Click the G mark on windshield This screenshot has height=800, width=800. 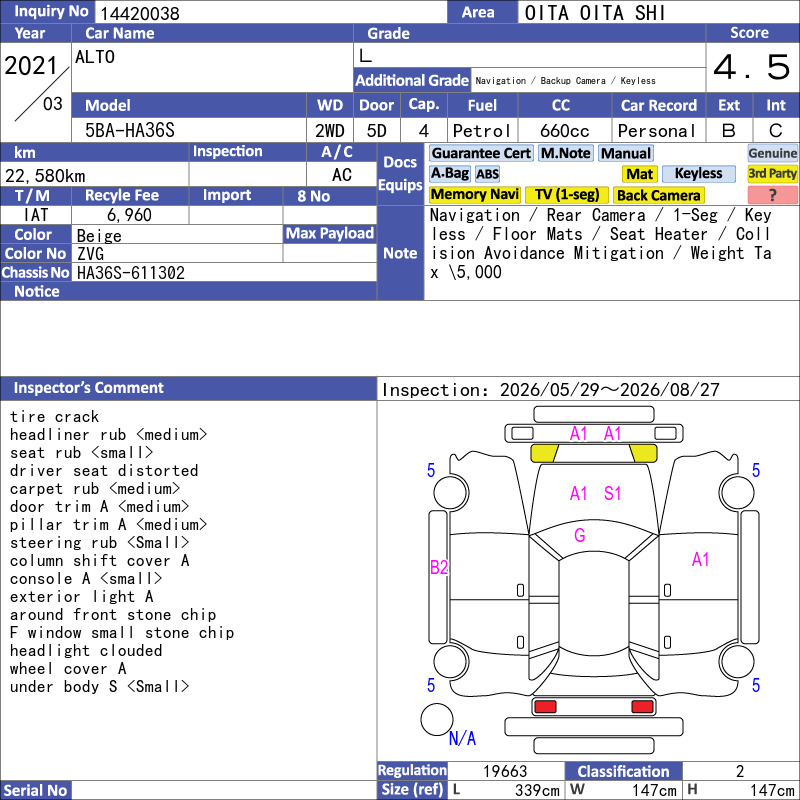580,535
